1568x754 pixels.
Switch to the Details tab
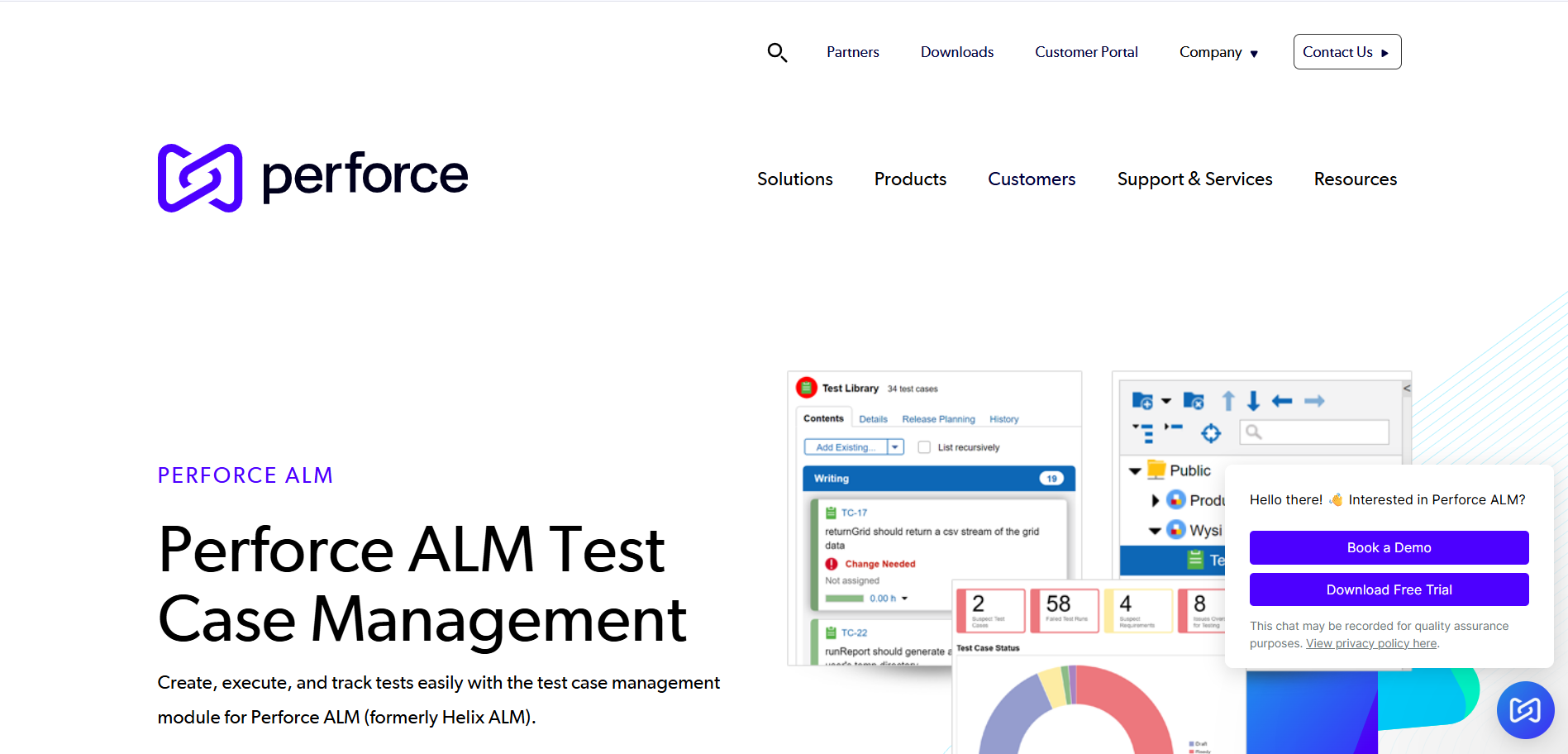pos(873,419)
